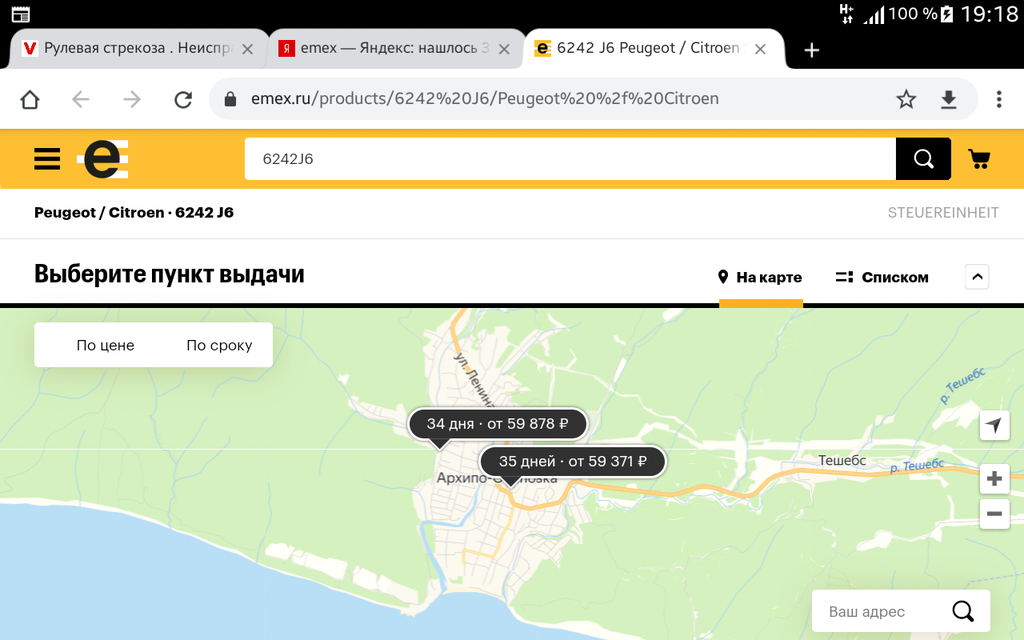Viewport: 1024px width, 640px height.
Task: Sort pickup points По цене
Action: [x=105, y=345]
